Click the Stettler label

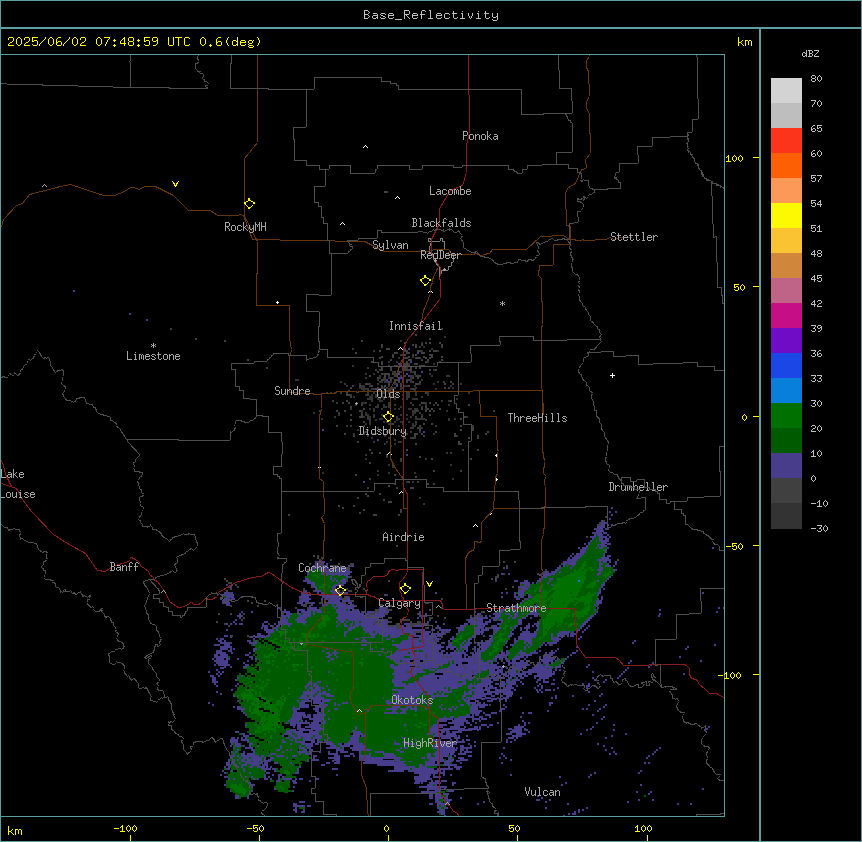coord(634,237)
